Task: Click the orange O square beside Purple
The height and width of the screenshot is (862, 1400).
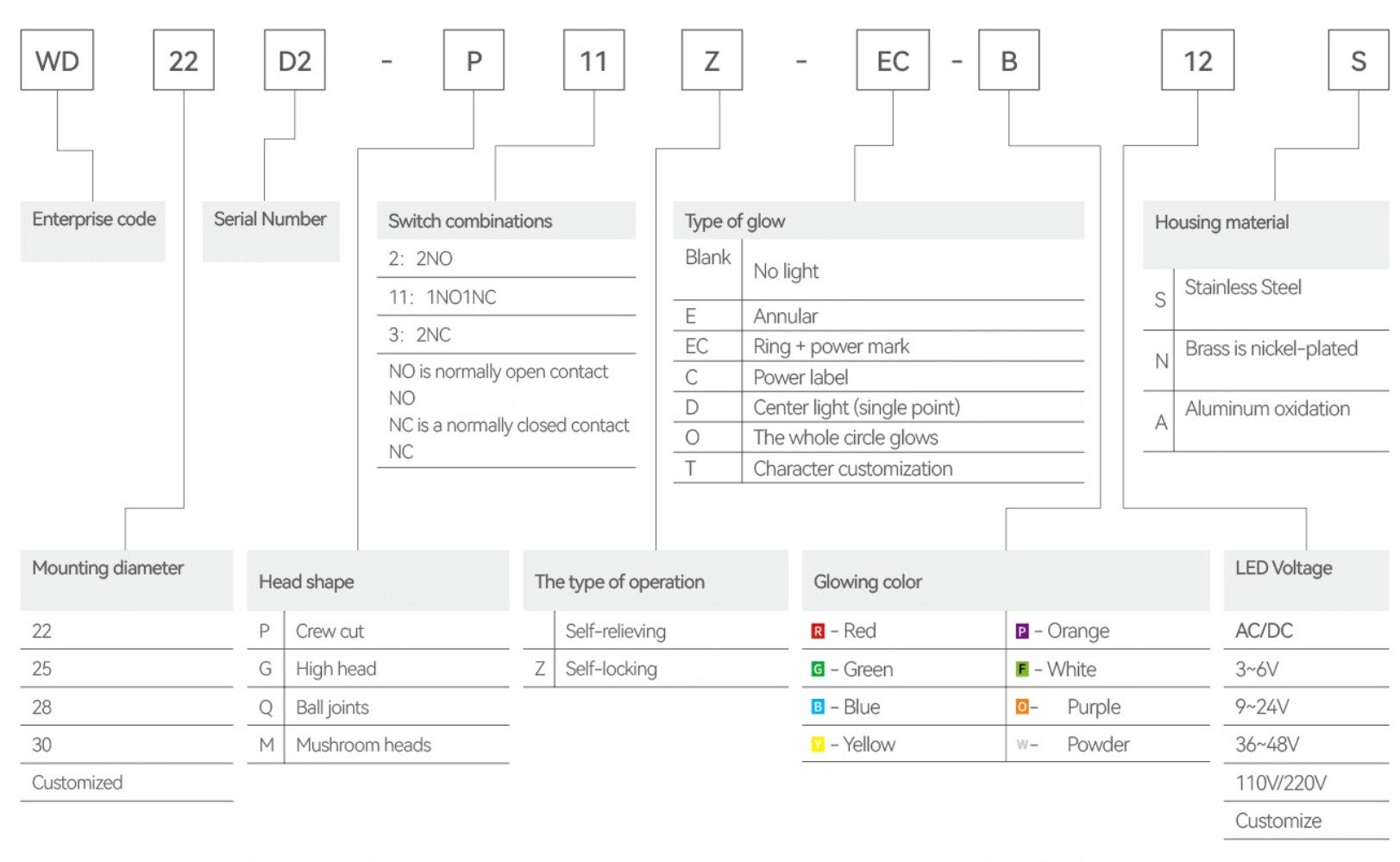Action: (1022, 707)
